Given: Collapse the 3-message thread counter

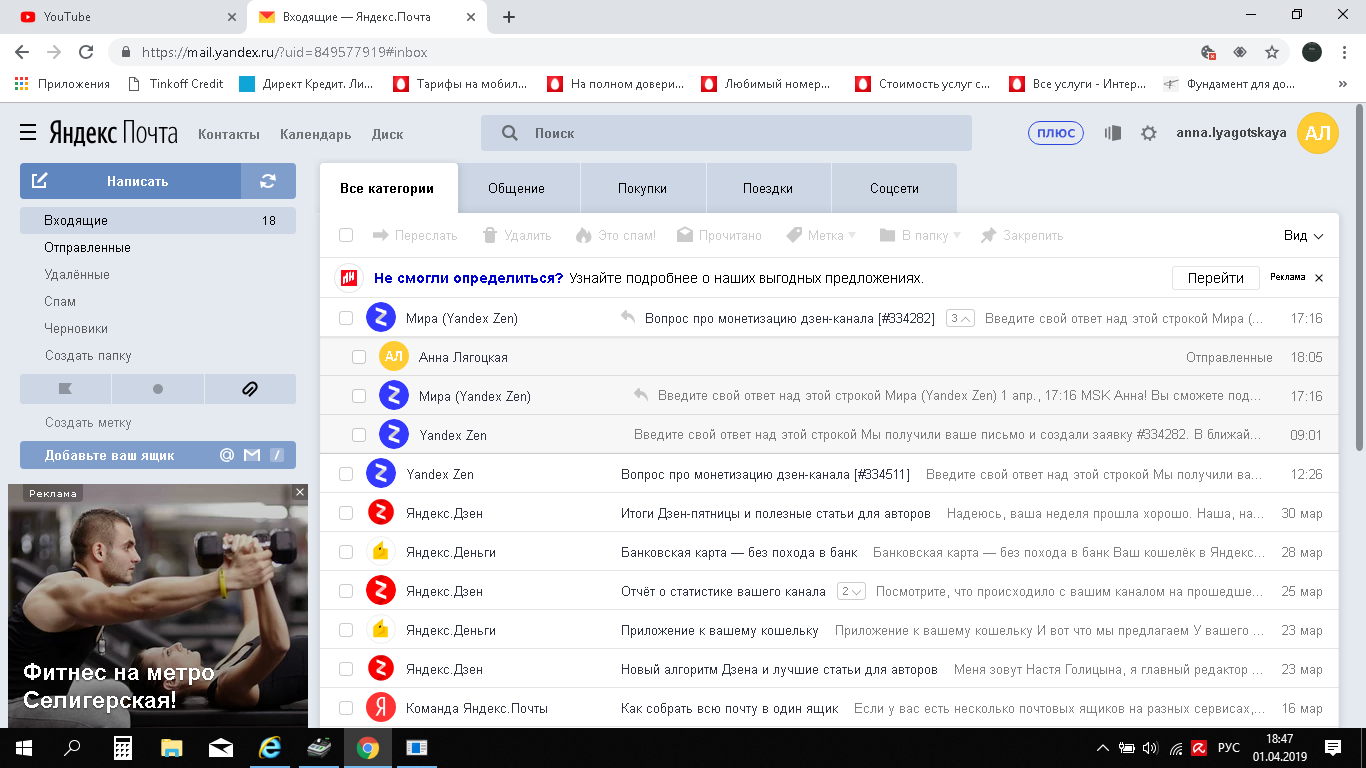Looking at the screenshot, I should [x=960, y=318].
